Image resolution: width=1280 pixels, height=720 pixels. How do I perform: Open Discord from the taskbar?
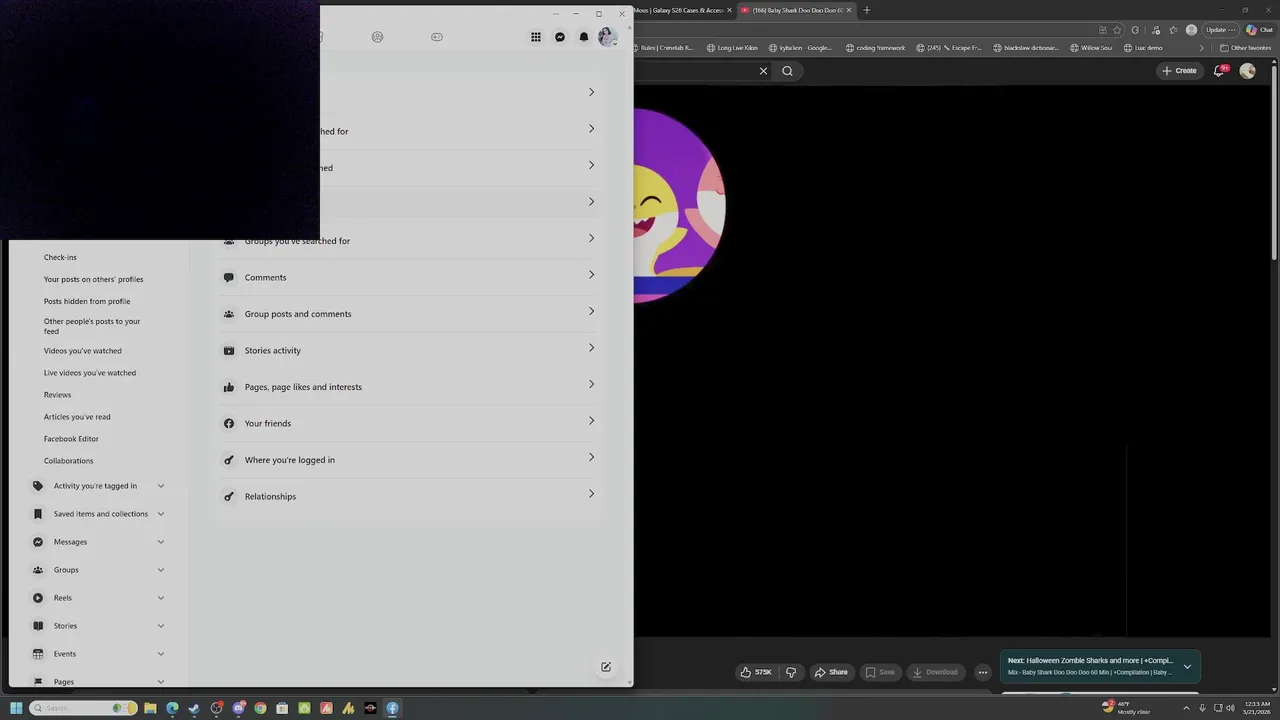tap(238, 708)
